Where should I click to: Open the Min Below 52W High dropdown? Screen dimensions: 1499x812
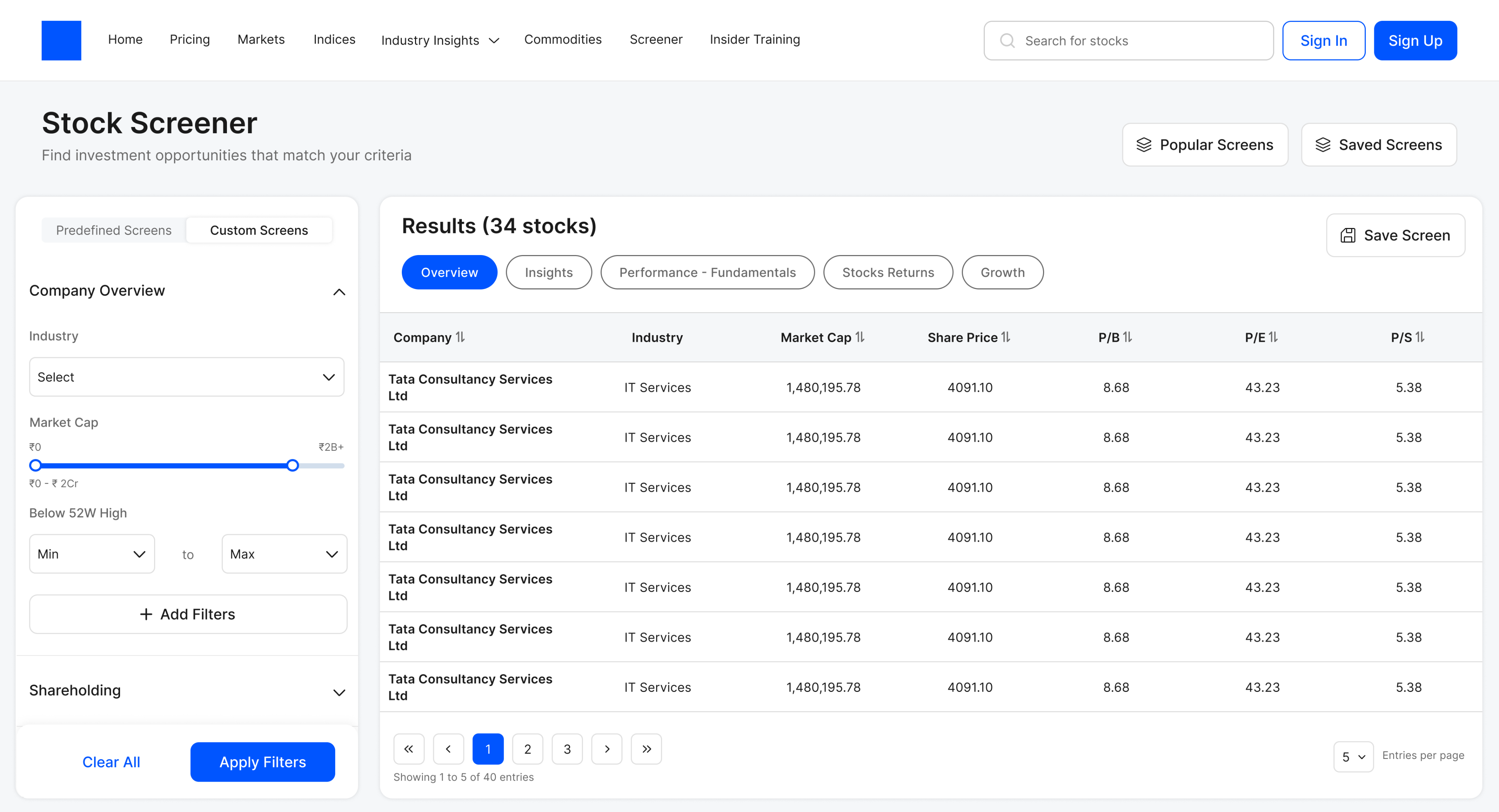pos(91,554)
